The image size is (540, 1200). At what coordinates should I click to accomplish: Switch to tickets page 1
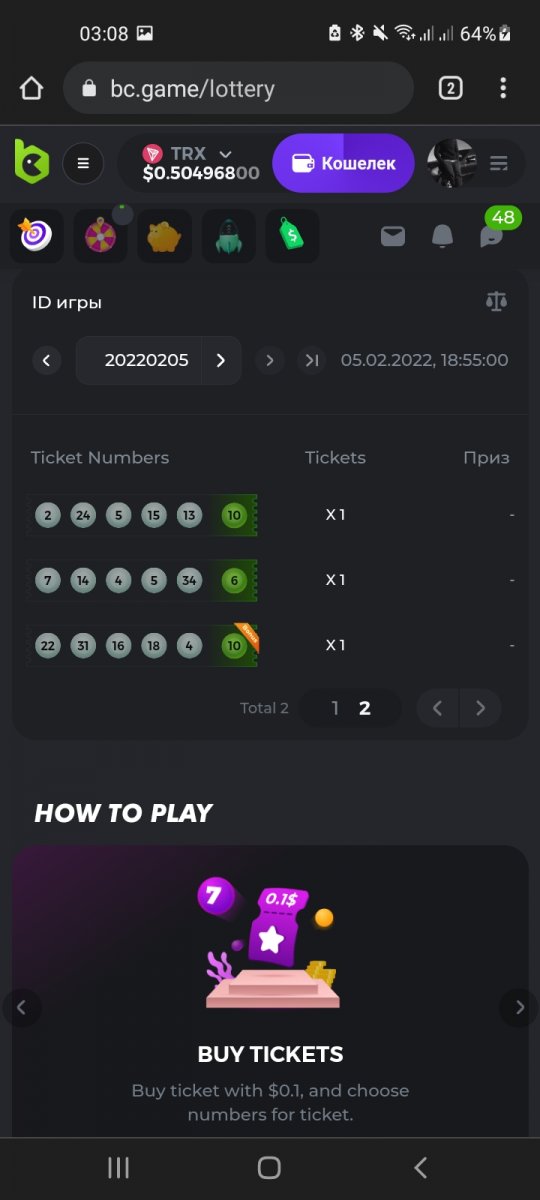335,708
